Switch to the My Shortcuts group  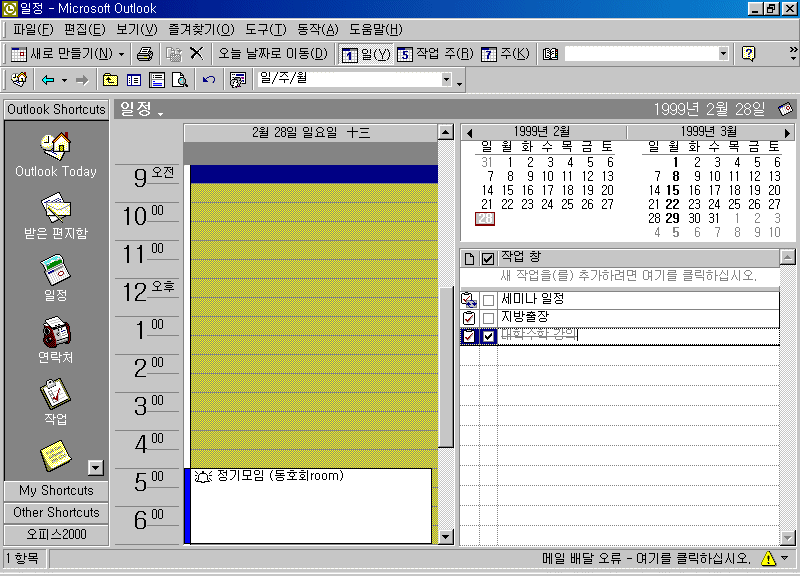(56, 491)
